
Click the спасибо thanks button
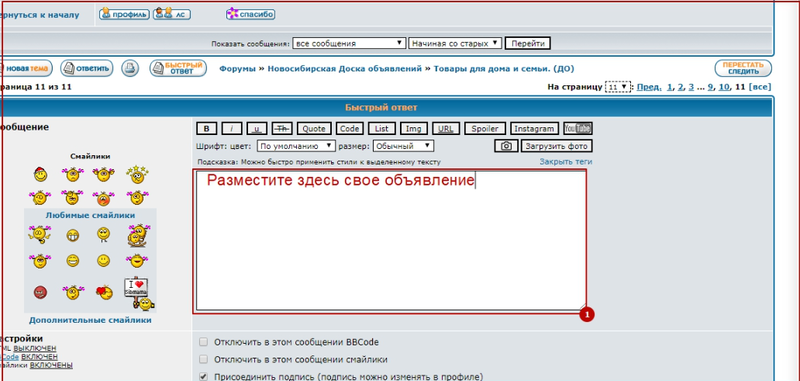tap(251, 14)
